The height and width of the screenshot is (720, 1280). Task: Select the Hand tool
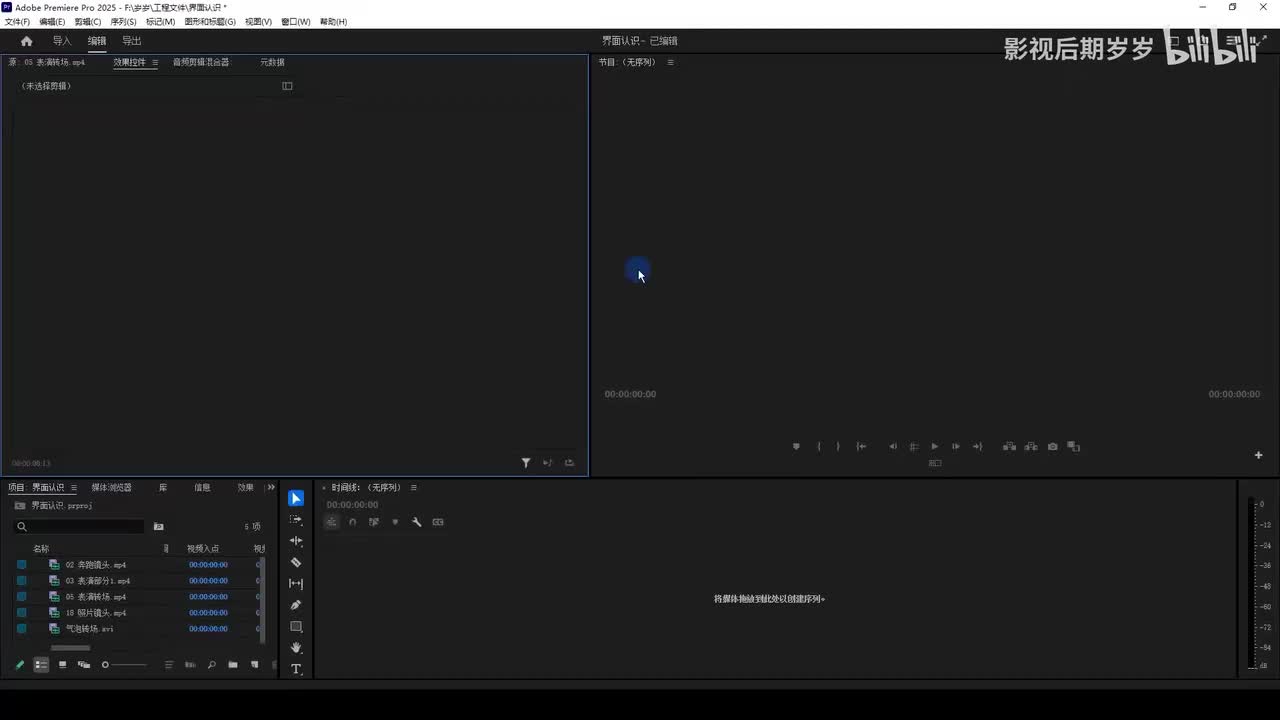pyautogui.click(x=296, y=648)
